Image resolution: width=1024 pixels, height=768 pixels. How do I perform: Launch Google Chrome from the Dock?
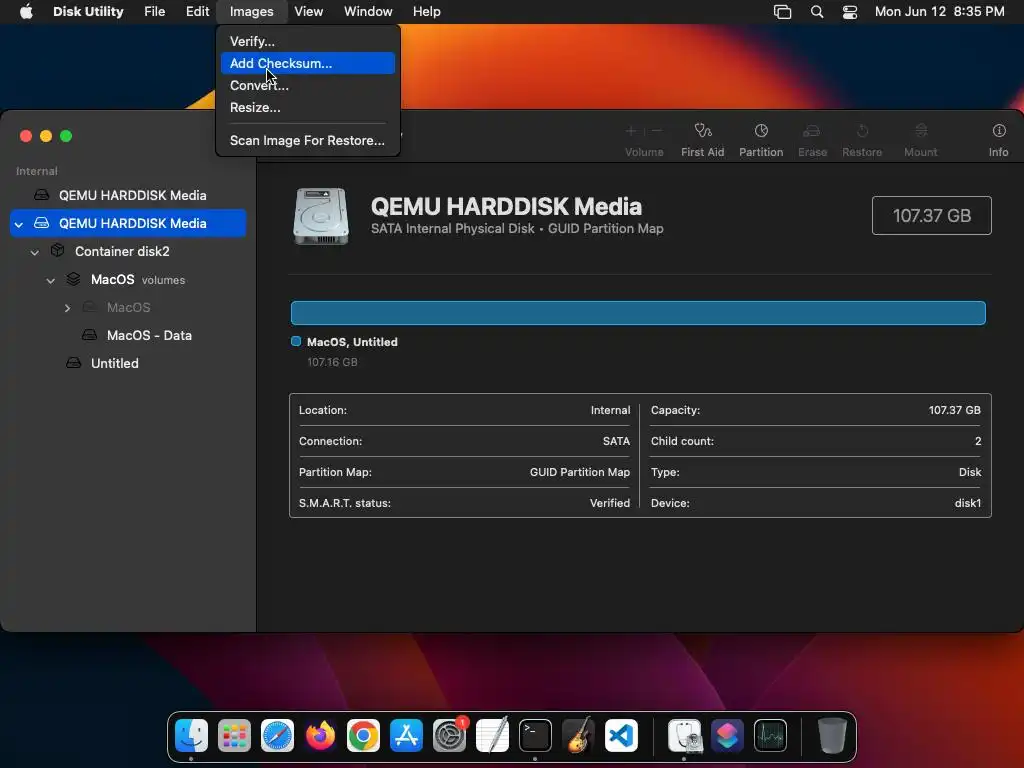[363, 735]
